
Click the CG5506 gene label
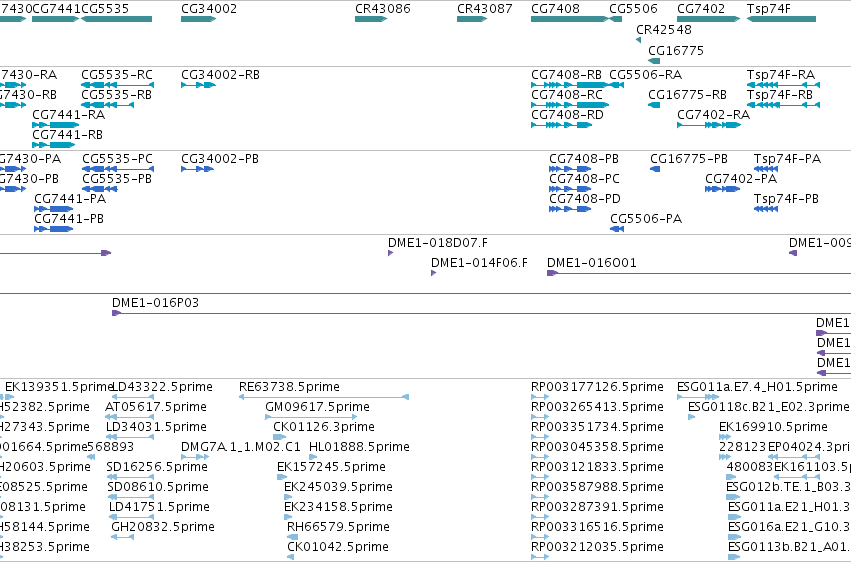pyautogui.click(x=633, y=9)
